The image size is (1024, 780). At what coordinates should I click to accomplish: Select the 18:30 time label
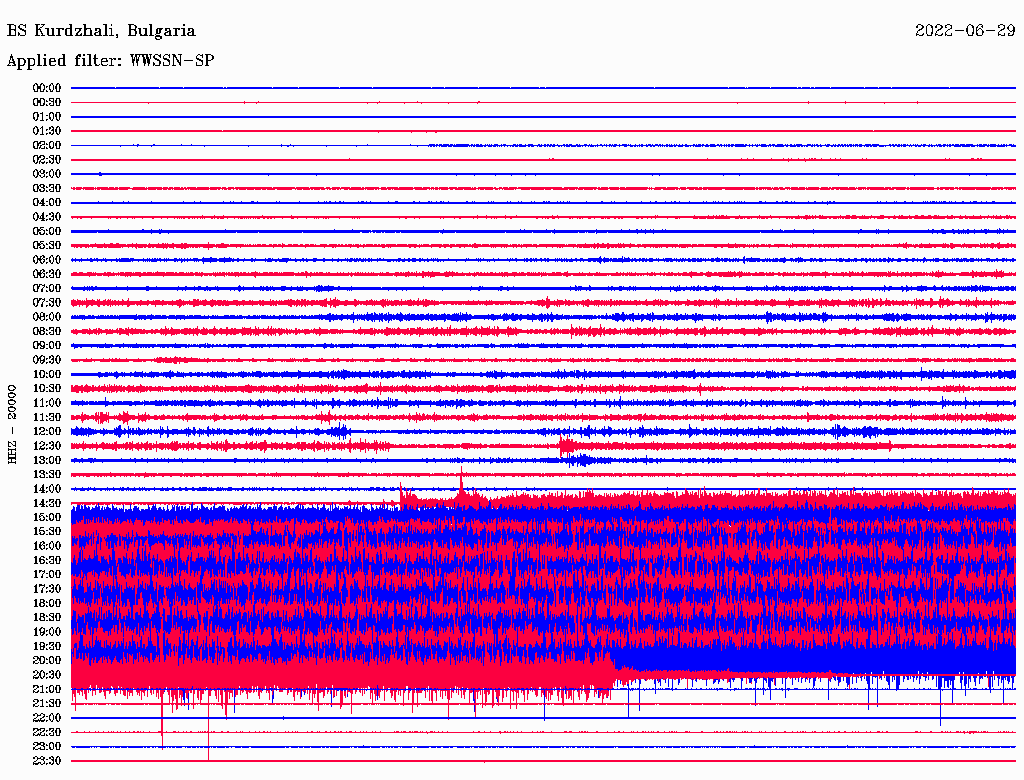47,617
